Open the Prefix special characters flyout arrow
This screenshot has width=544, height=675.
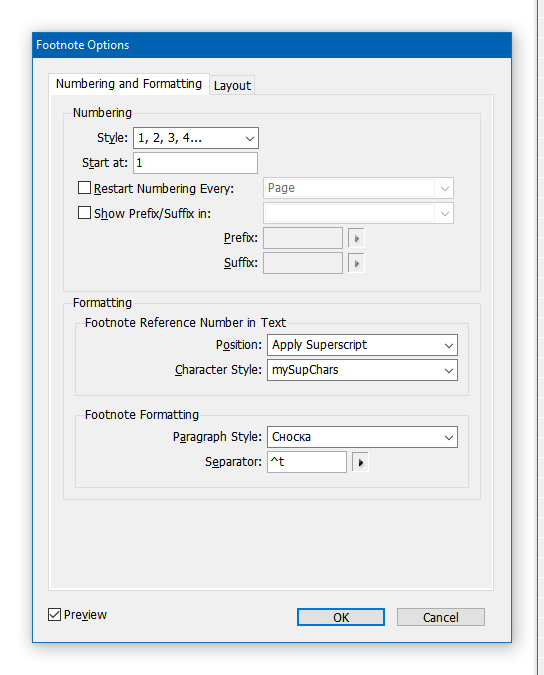(356, 238)
